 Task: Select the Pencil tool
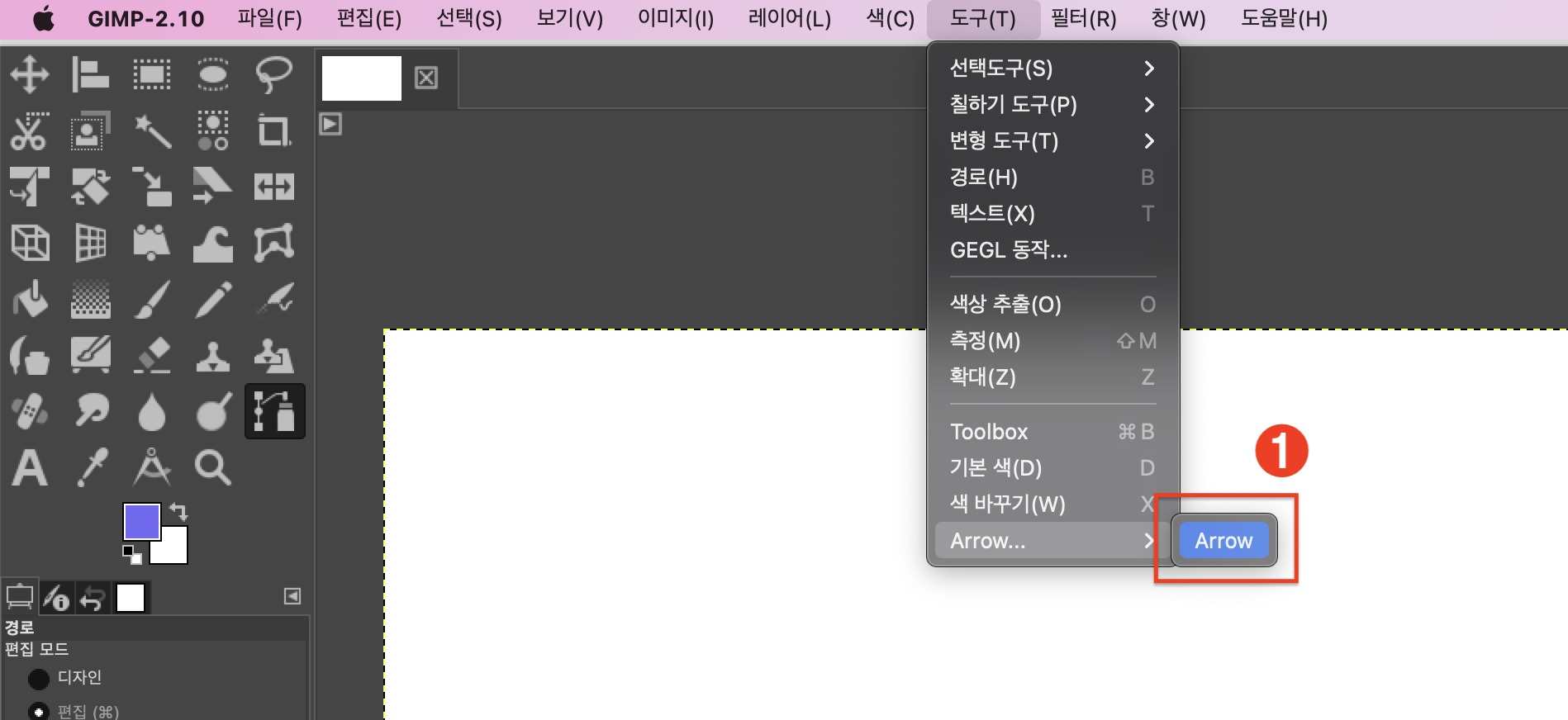point(213,299)
